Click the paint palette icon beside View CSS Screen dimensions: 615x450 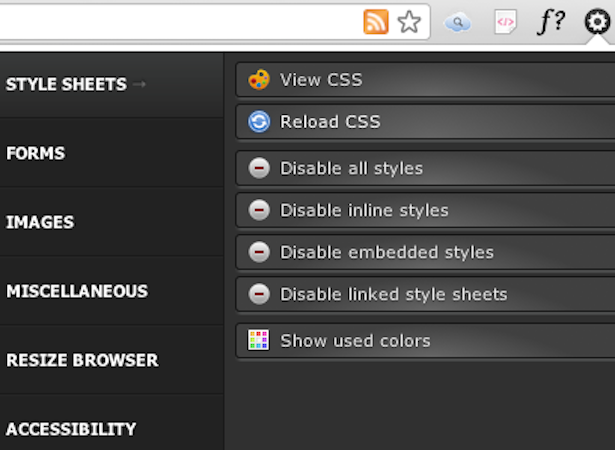(x=259, y=80)
